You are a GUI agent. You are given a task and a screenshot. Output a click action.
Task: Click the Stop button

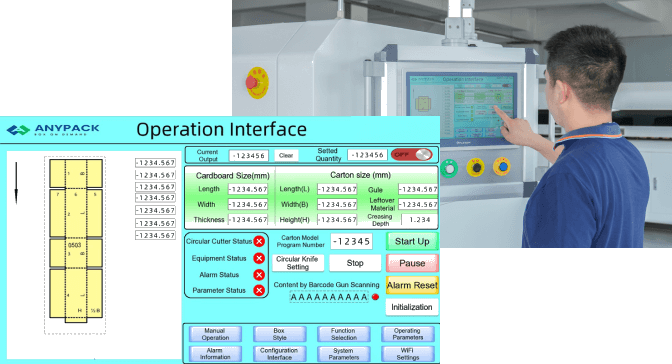coord(355,263)
